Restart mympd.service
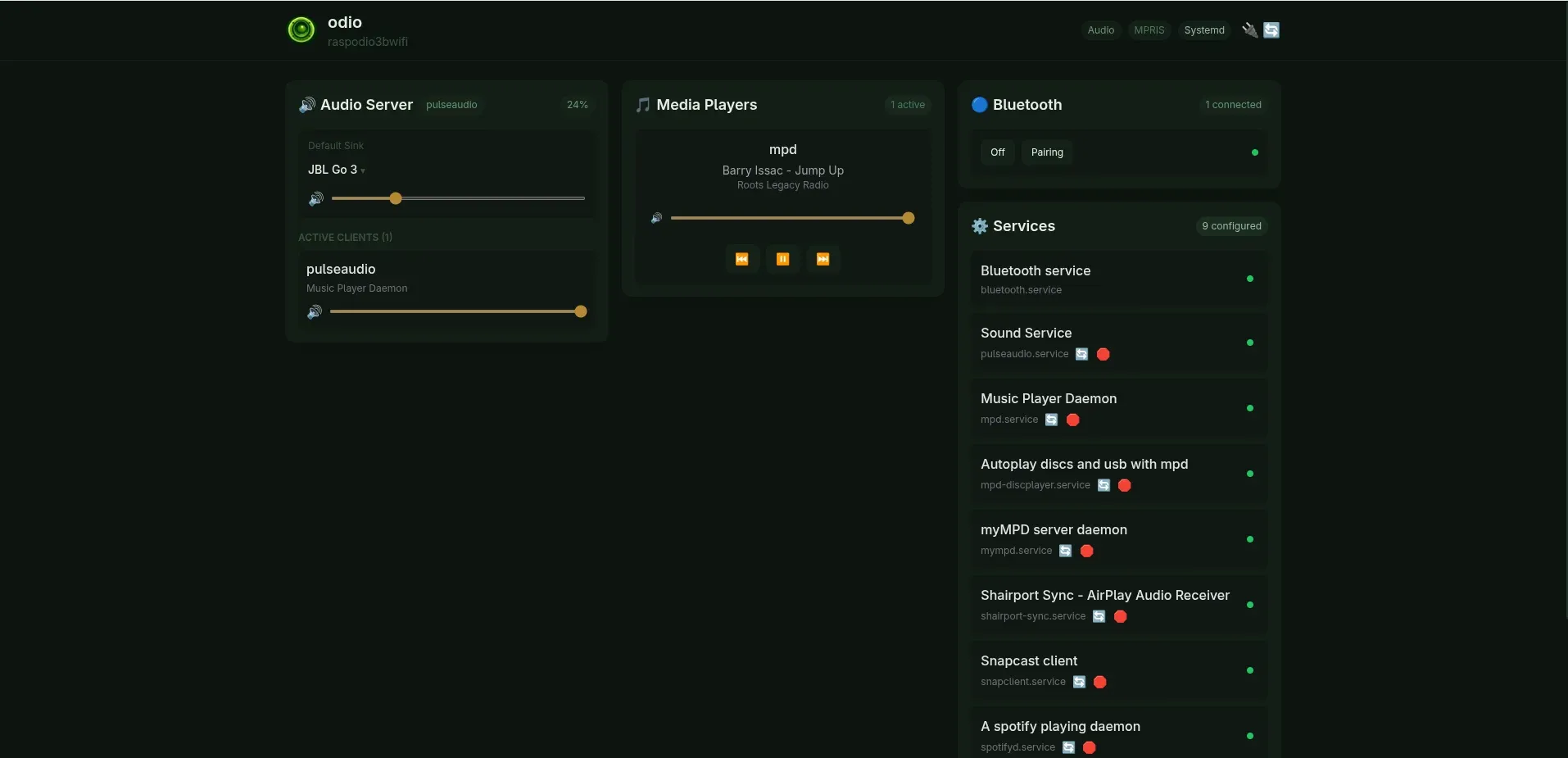Image resolution: width=1568 pixels, height=758 pixels. coord(1066,551)
